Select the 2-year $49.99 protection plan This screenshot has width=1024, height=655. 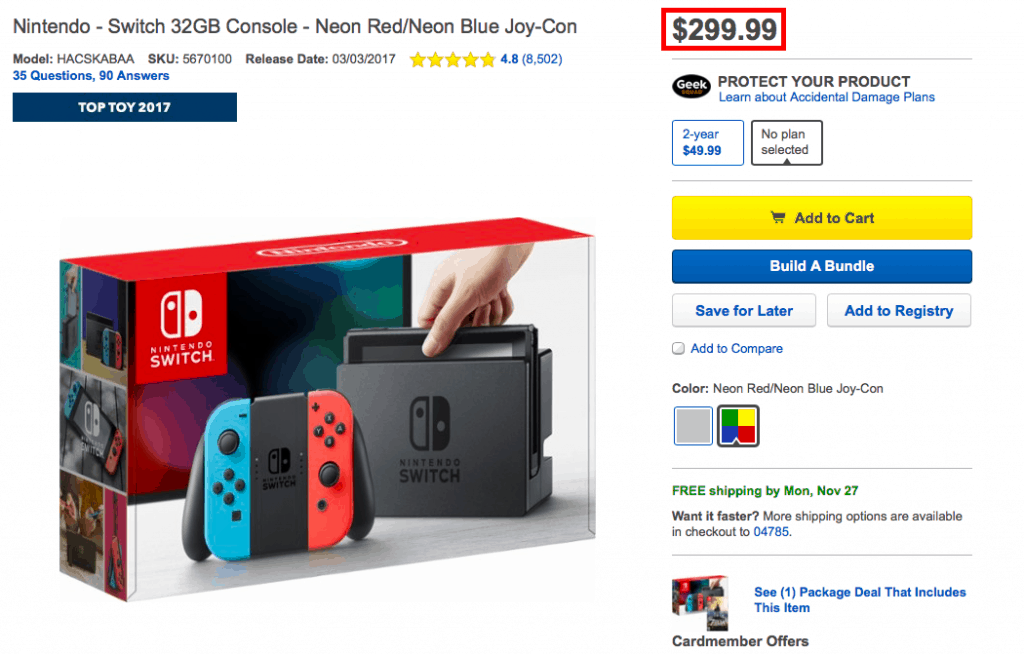tap(707, 142)
